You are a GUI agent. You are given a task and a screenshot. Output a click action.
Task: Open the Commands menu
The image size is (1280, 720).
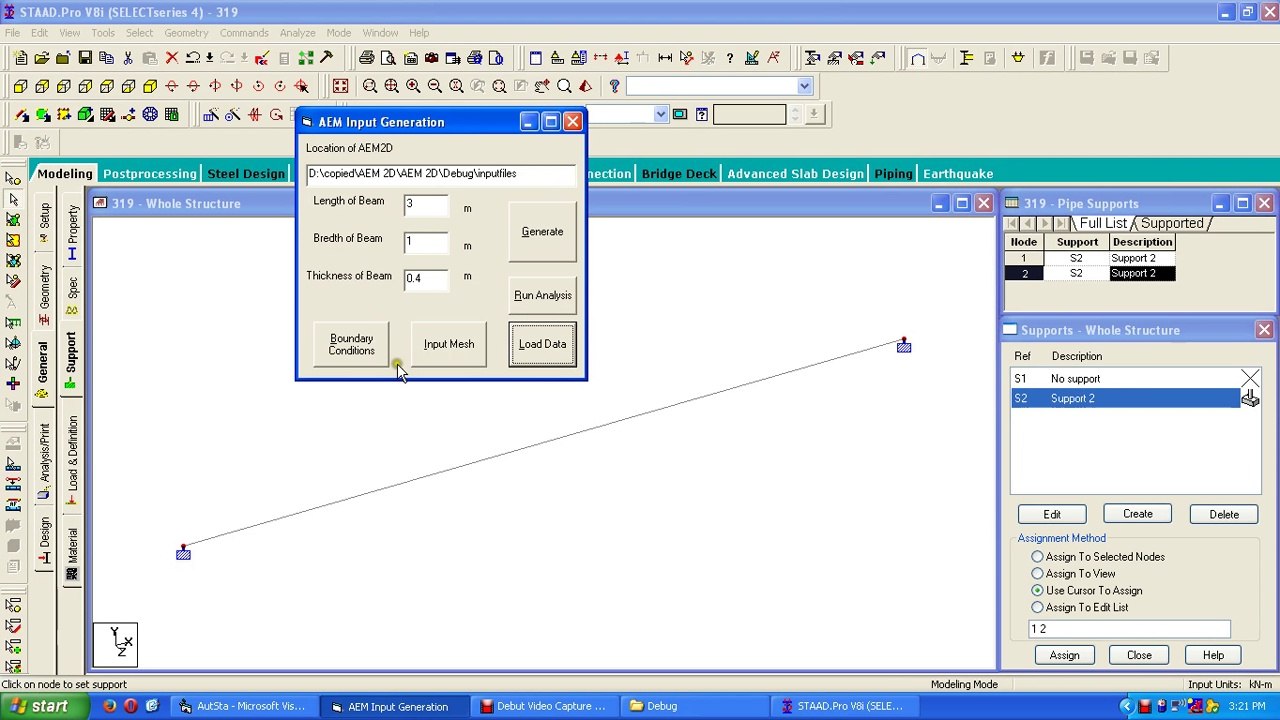[x=244, y=33]
